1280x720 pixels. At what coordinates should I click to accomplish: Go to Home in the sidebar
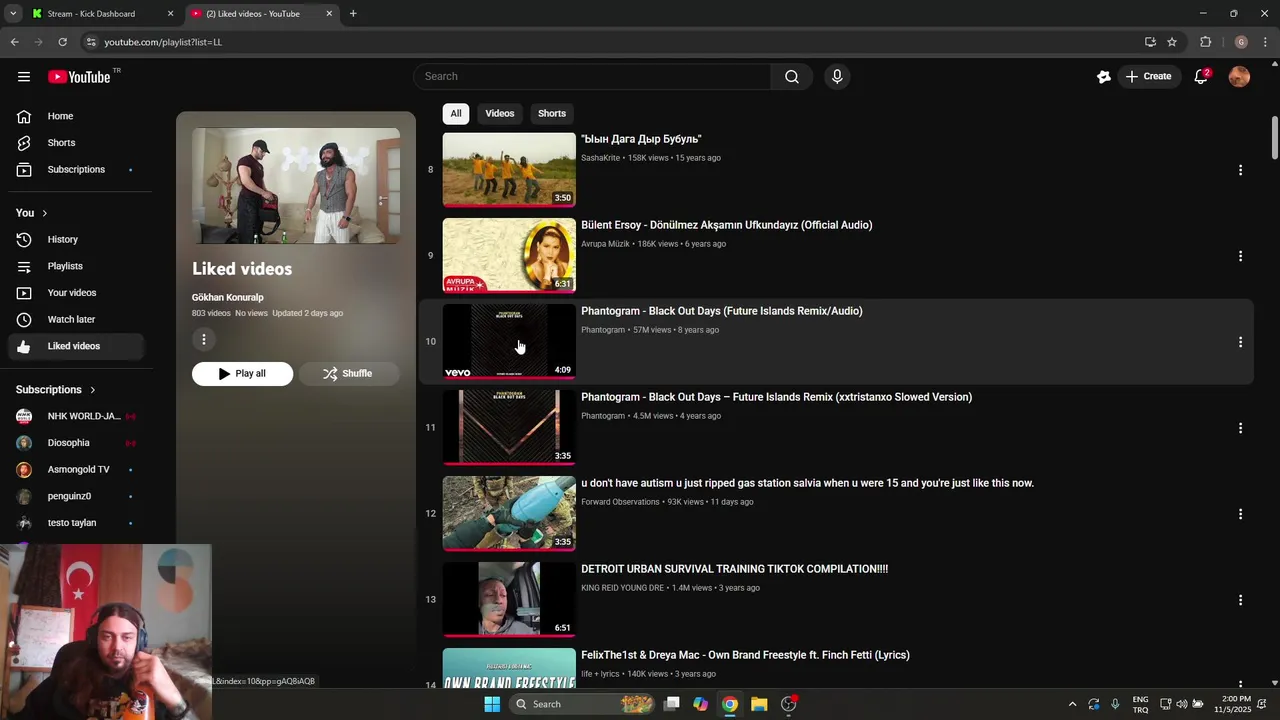[x=74, y=116]
